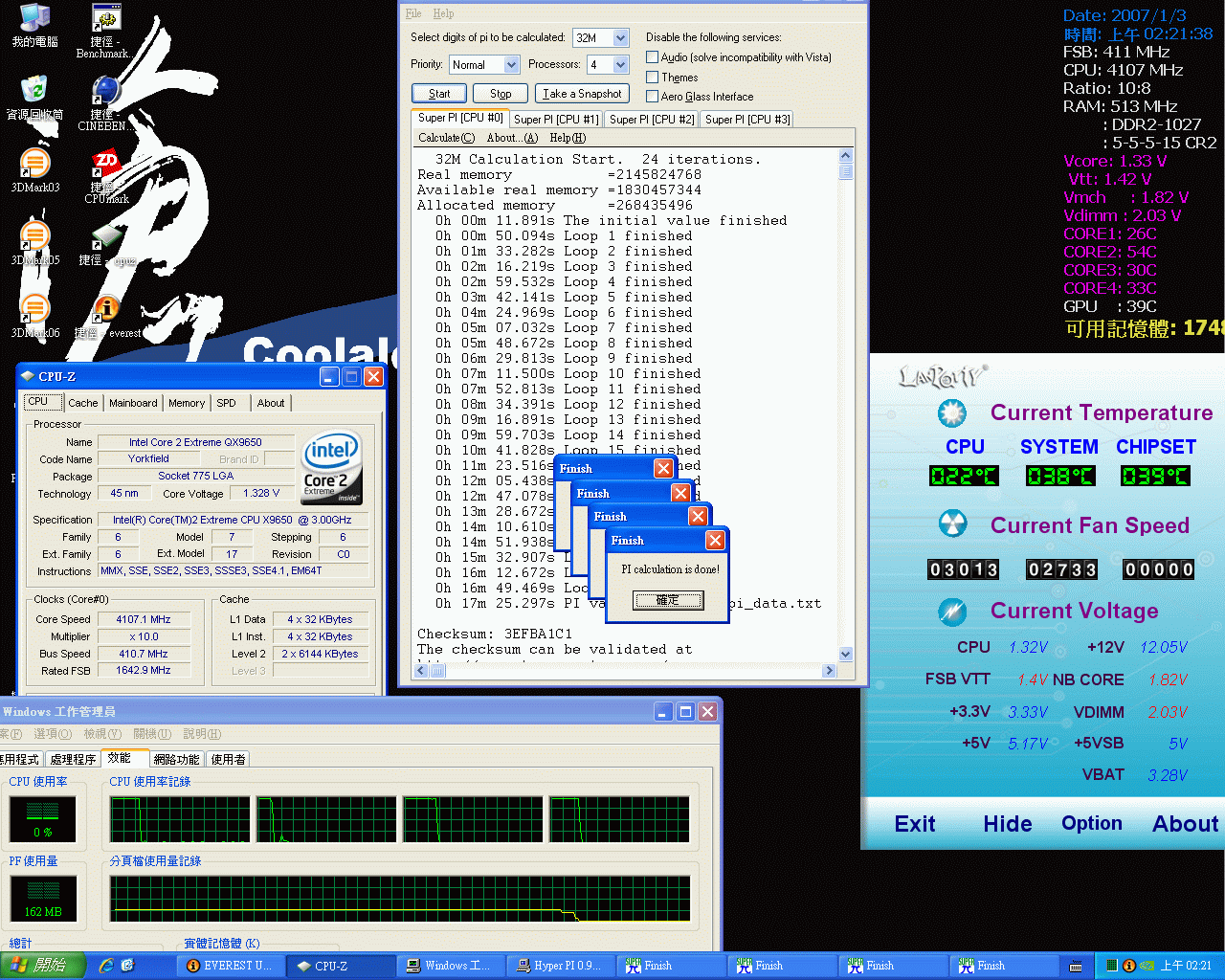
Task: Open the Calculate(C) menu in Super PI
Action: (446, 138)
